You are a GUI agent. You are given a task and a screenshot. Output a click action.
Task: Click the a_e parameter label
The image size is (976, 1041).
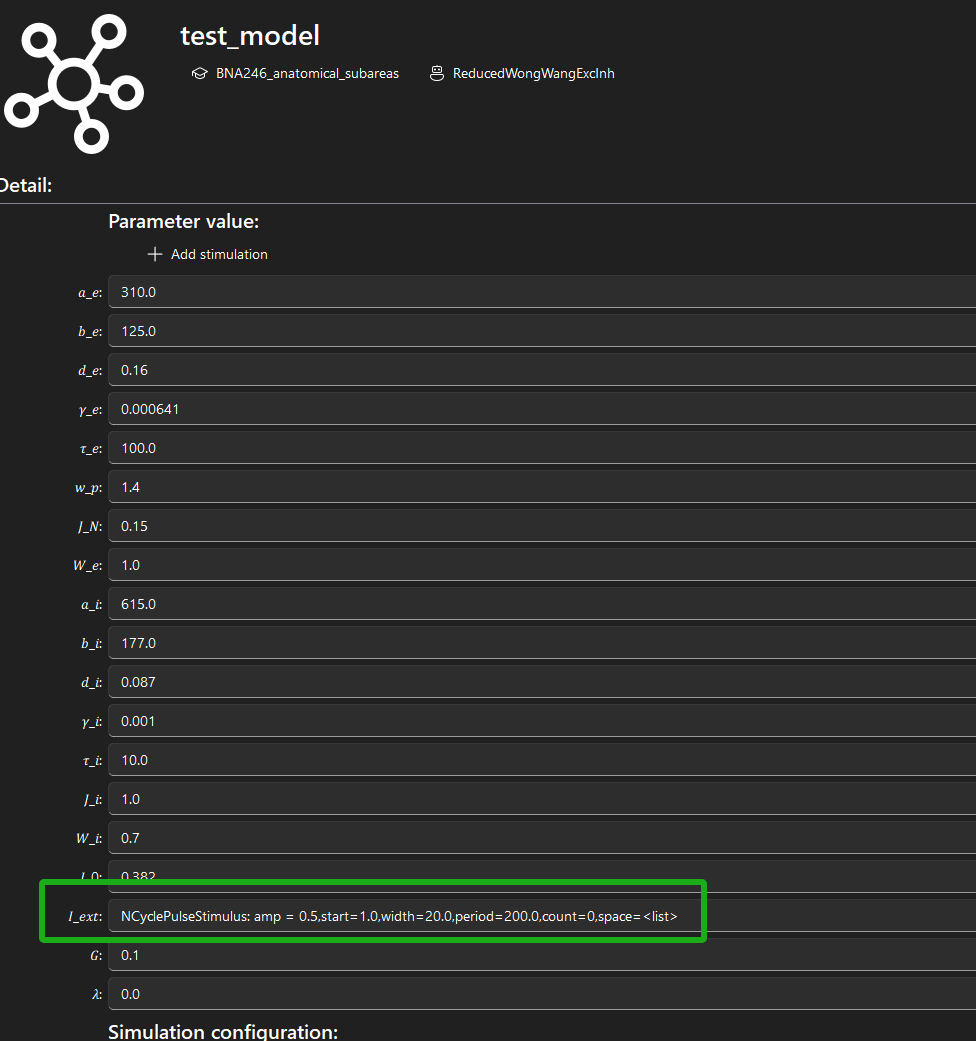tap(90, 293)
